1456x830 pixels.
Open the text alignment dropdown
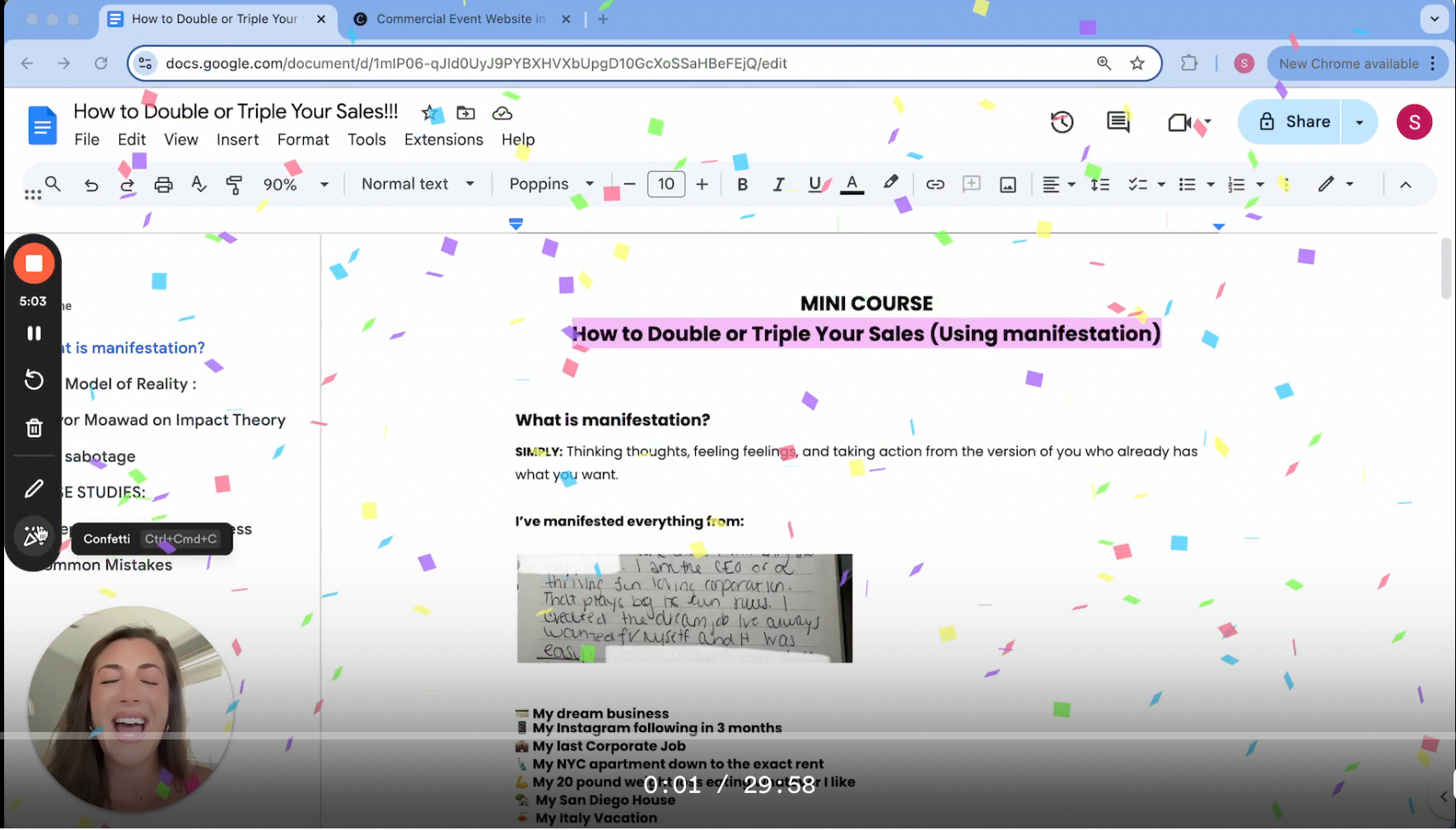pyautogui.click(x=1059, y=184)
